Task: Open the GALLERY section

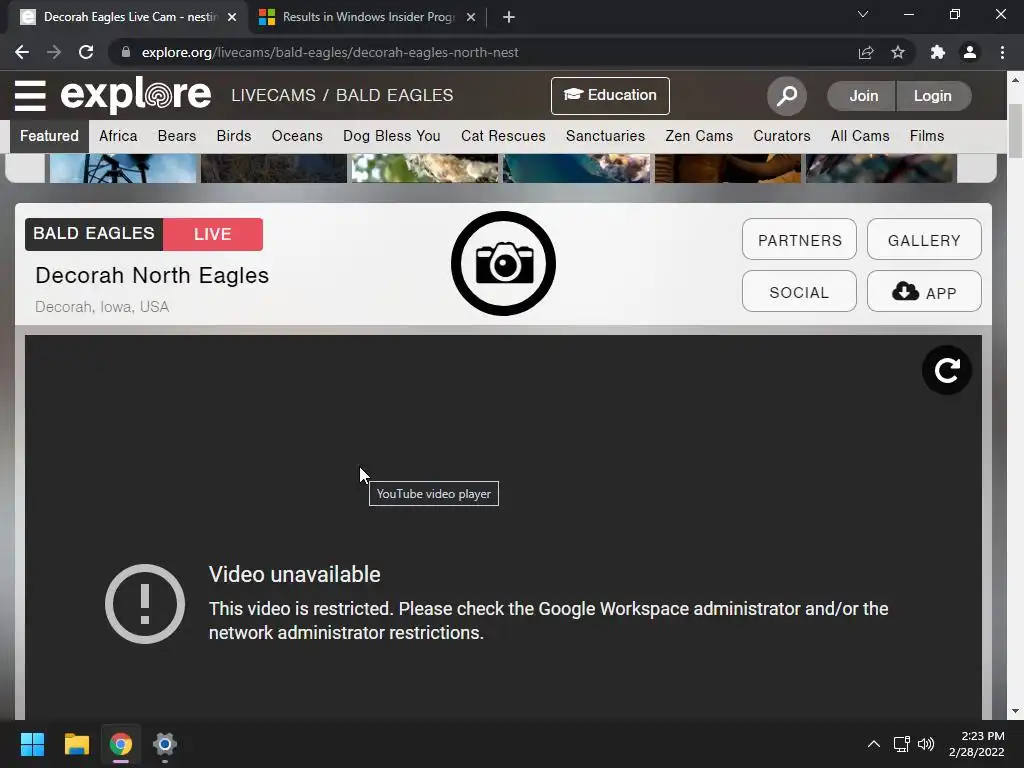Action: 924,240
